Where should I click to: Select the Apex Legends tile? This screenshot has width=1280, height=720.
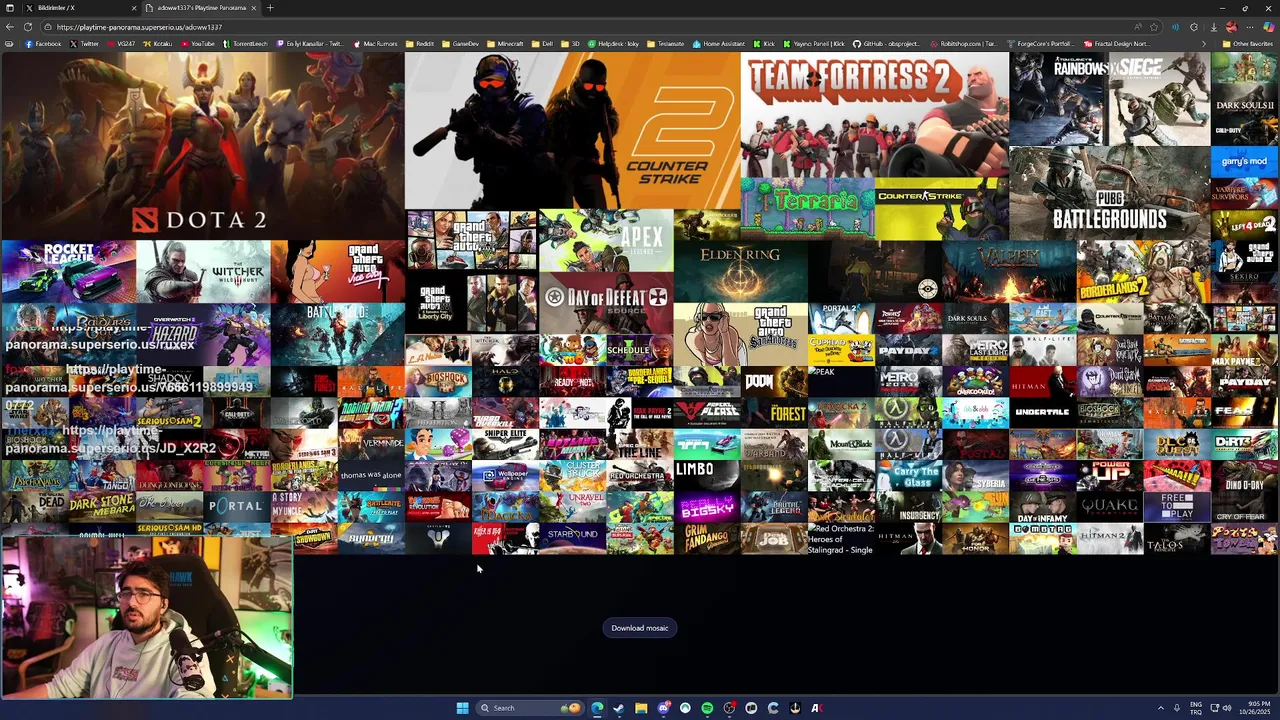(606, 240)
